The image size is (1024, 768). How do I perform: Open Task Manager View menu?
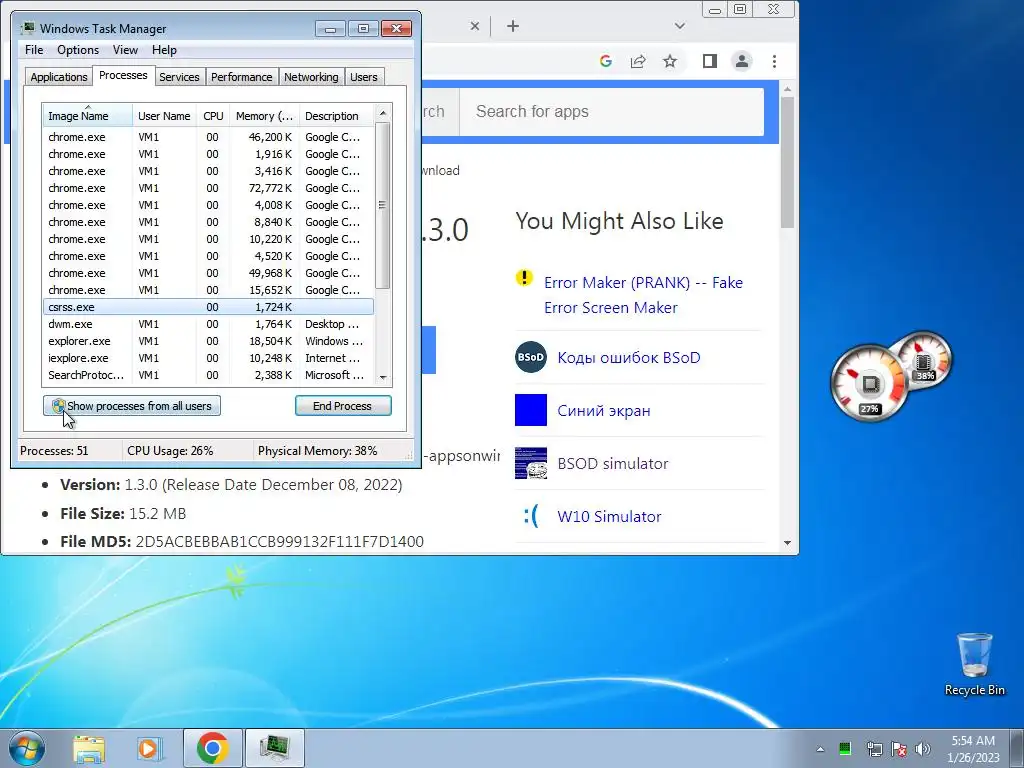click(x=125, y=50)
